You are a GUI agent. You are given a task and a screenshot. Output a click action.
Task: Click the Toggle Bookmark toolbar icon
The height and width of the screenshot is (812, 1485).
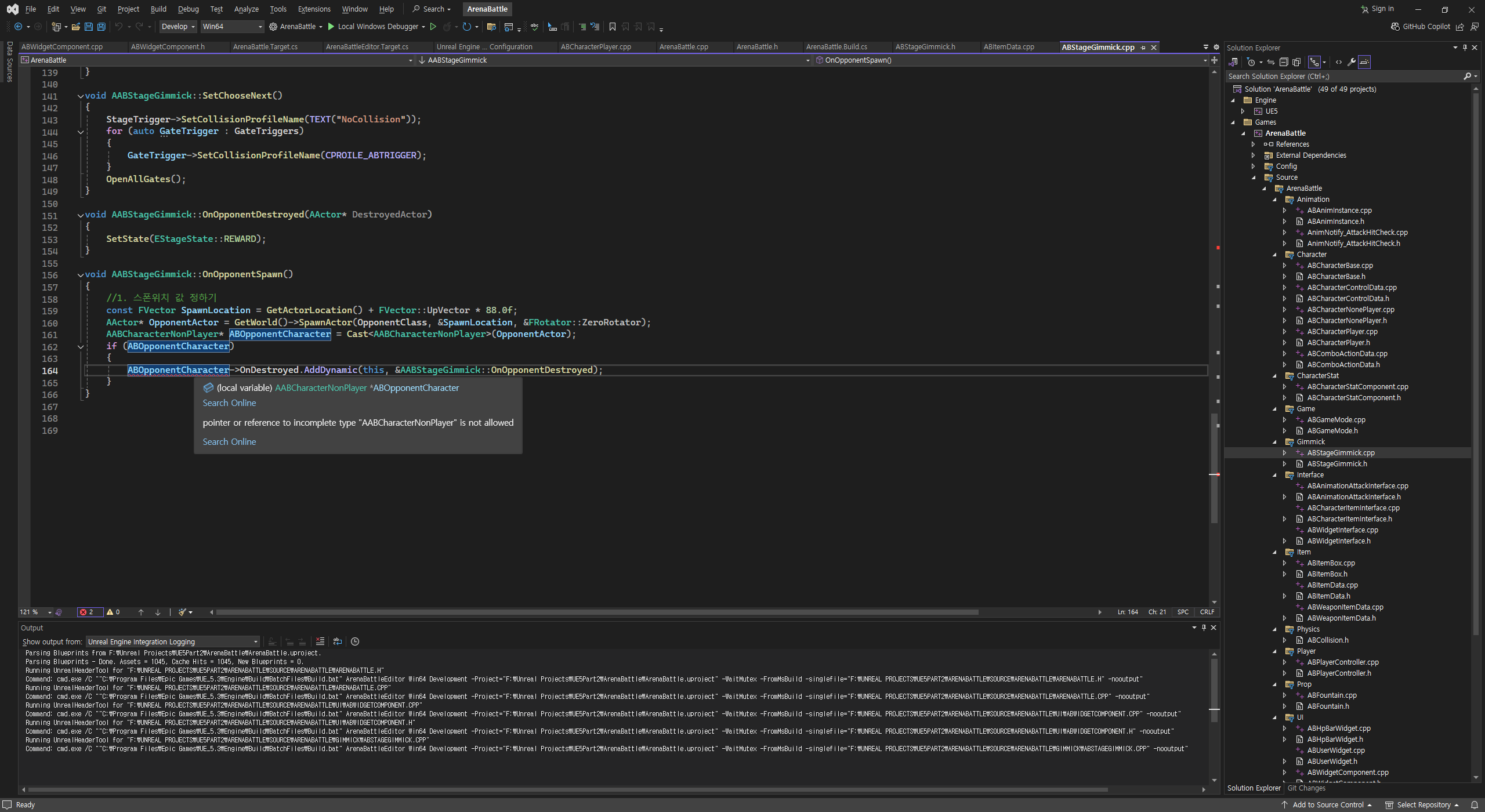tap(612, 27)
